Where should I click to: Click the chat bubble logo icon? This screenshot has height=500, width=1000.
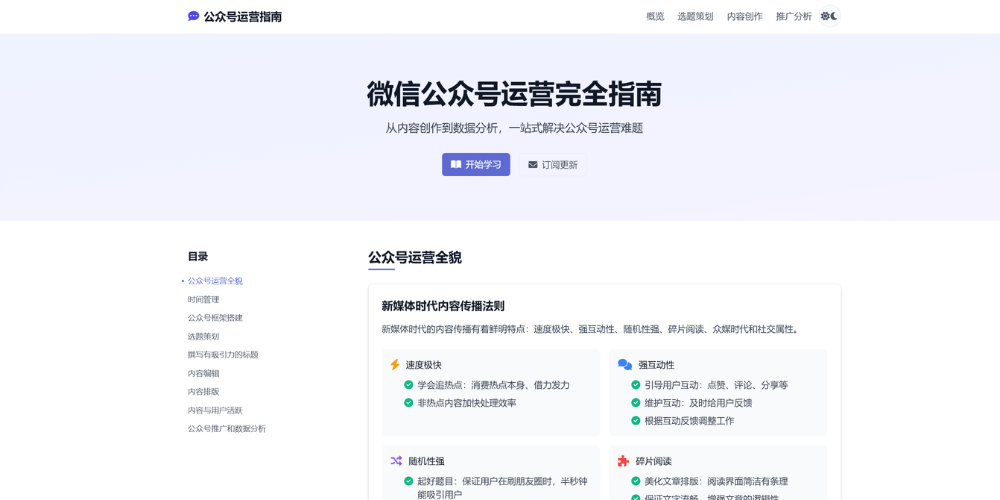tap(193, 17)
